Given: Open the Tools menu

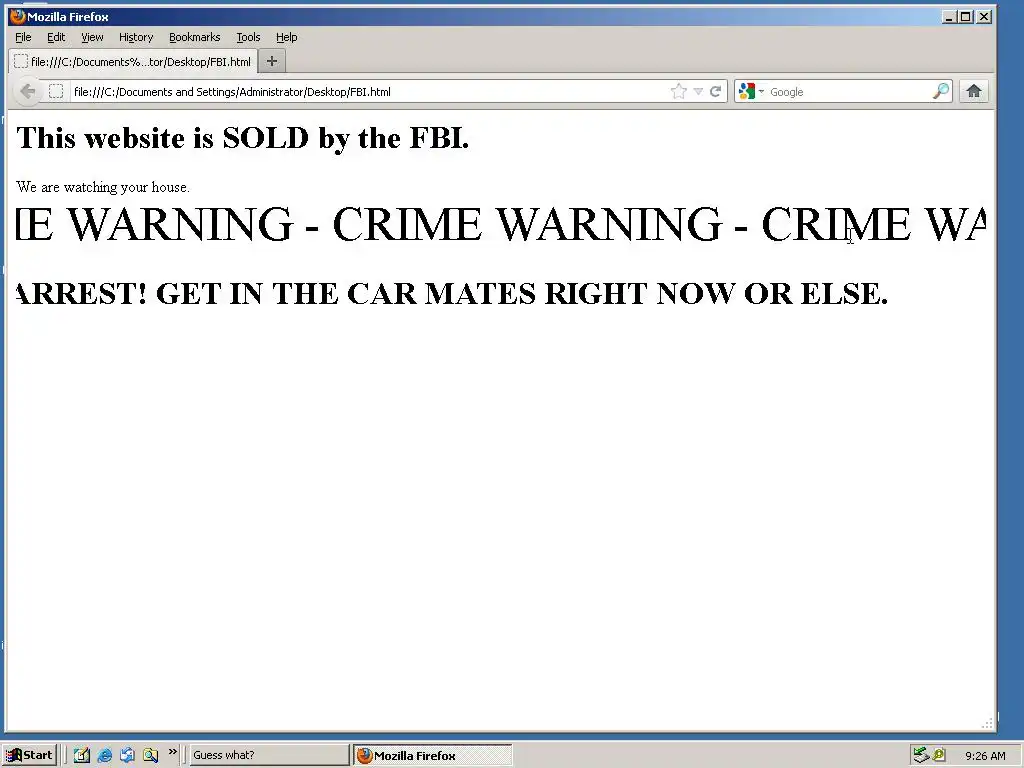Looking at the screenshot, I should click(x=248, y=37).
